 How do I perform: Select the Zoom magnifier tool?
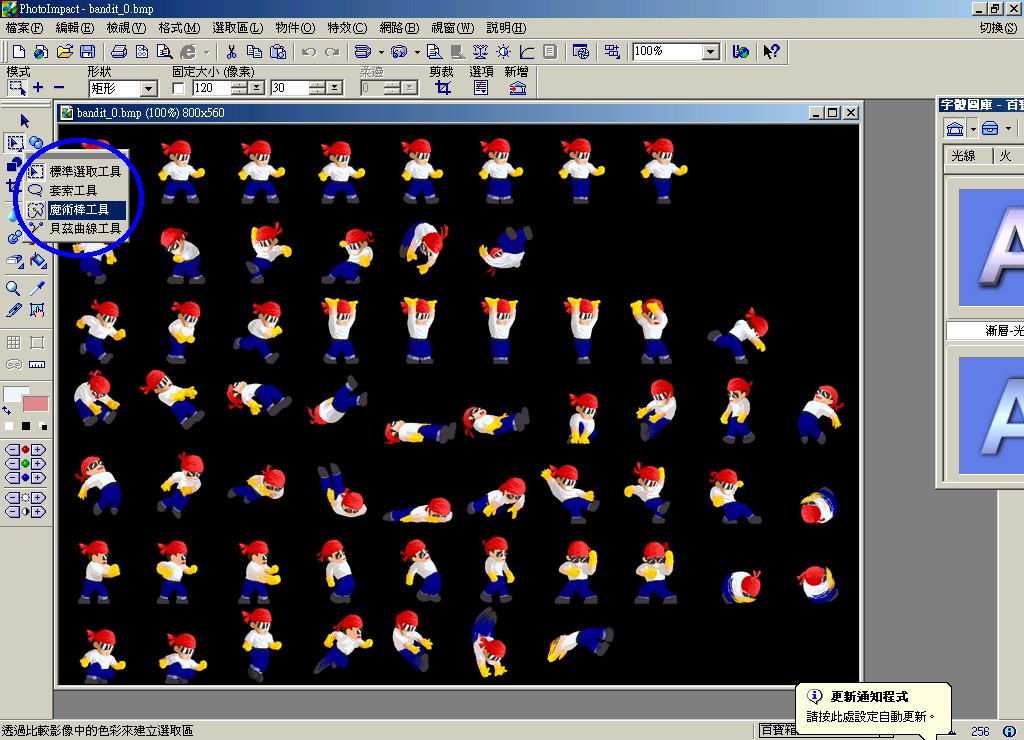click(13, 288)
